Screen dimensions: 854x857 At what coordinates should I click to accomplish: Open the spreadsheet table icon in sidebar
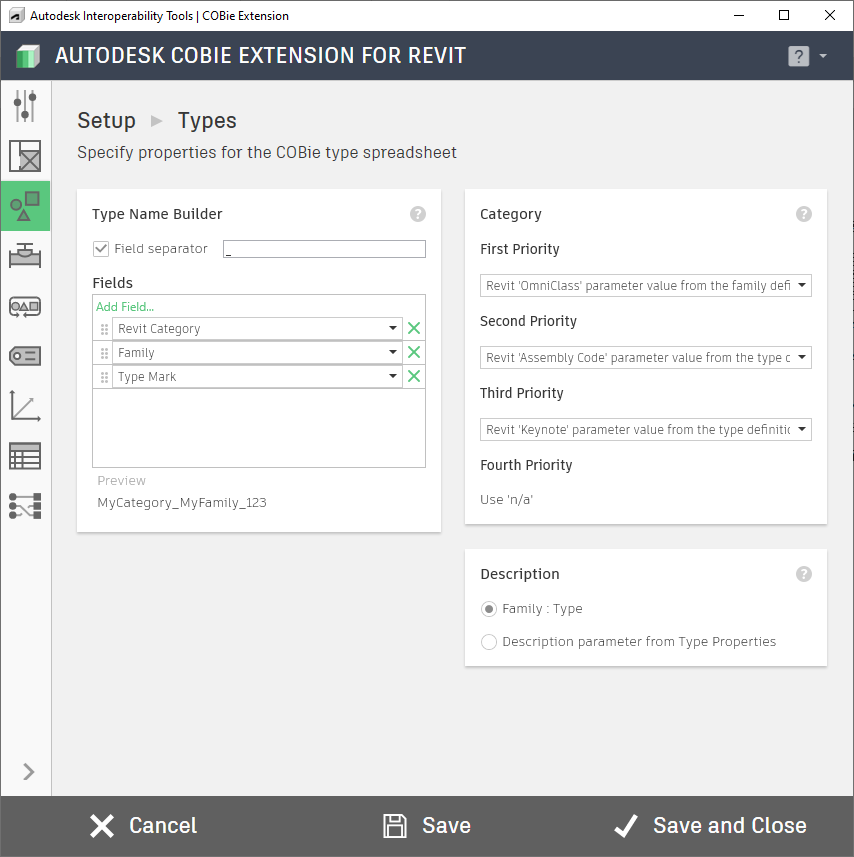(25, 456)
